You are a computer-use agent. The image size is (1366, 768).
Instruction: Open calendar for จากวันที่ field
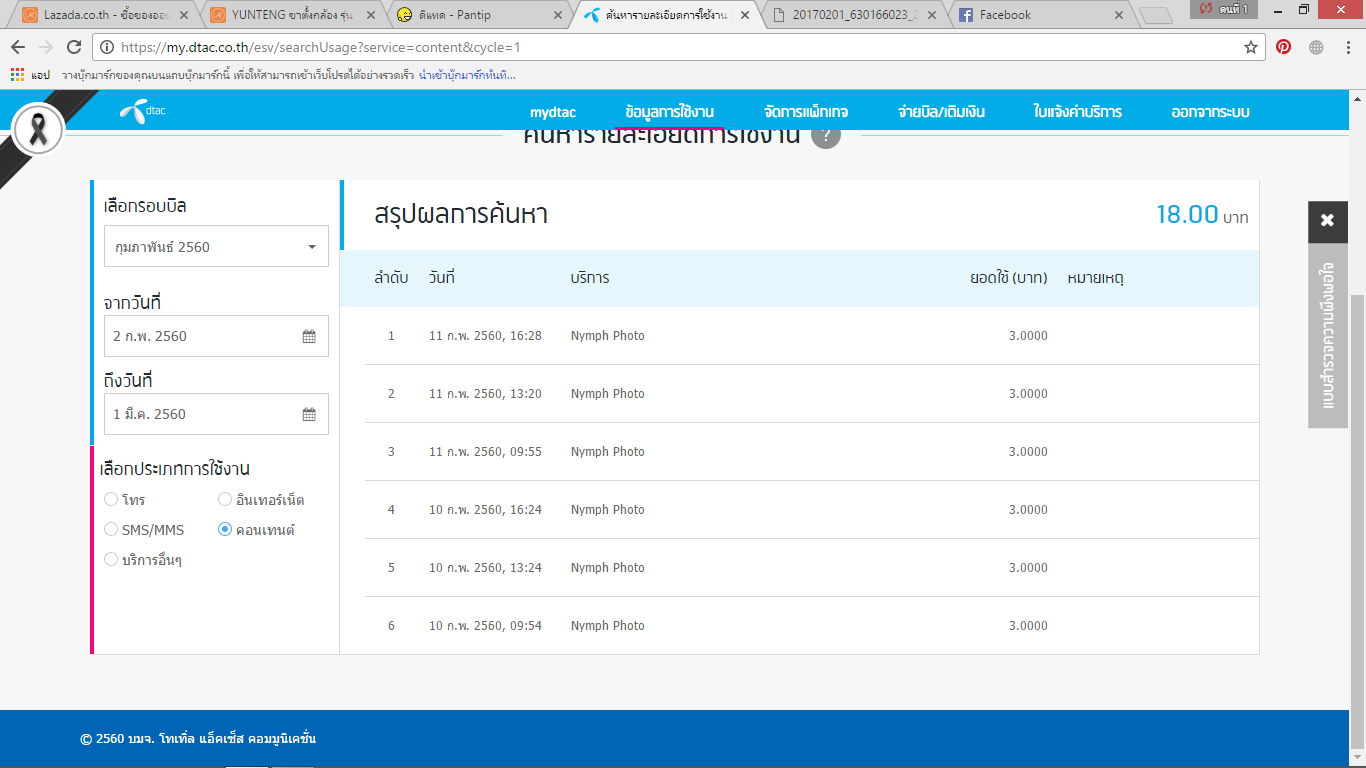point(309,336)
